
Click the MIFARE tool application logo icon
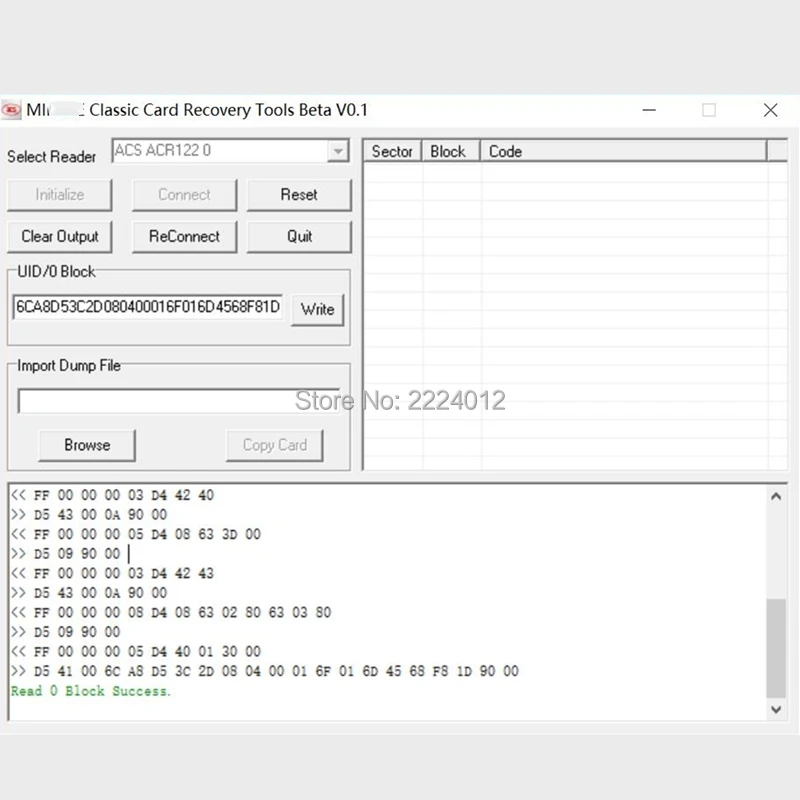point(12,110)
